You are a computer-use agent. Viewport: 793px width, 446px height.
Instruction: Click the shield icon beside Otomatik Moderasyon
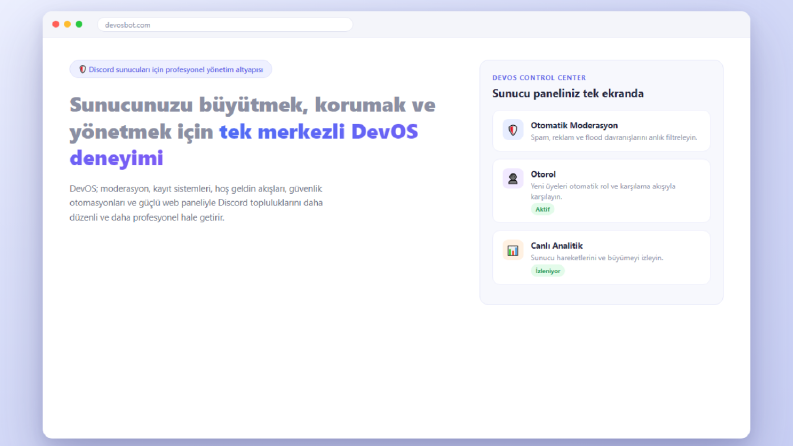pos(513,130)
